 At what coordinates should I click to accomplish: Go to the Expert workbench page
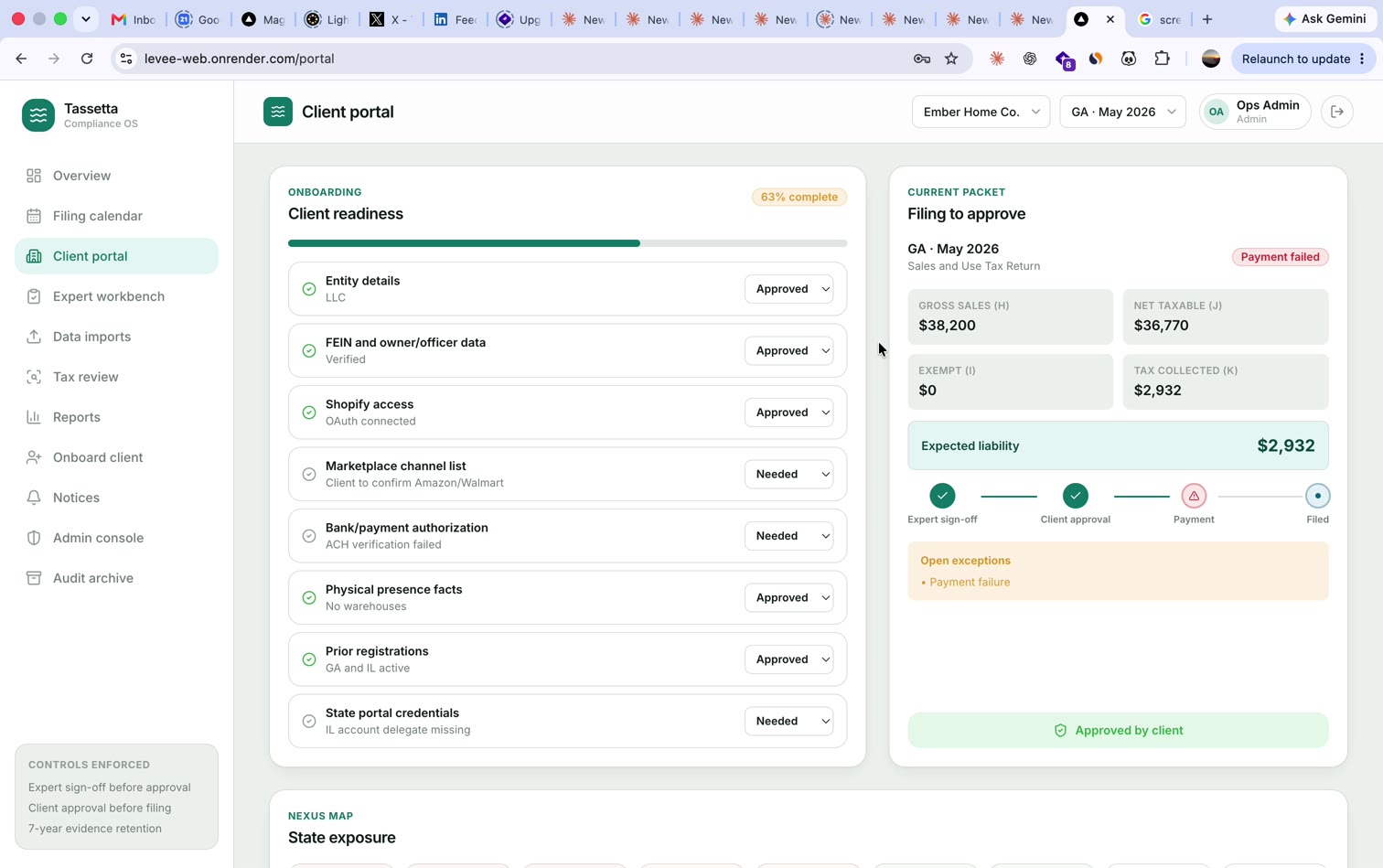116,296
